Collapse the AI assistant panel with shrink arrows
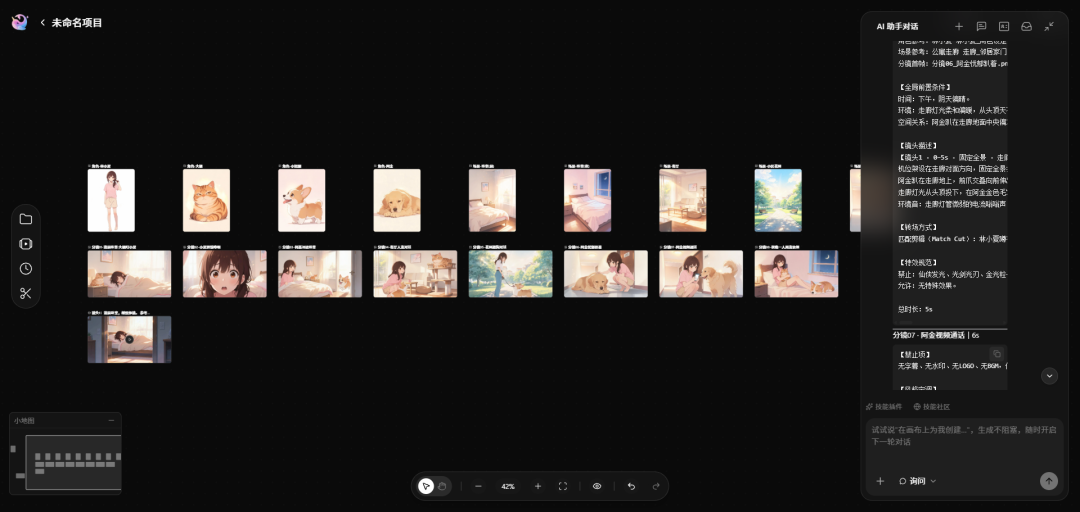The image size is (1080, 512). 1049,26
